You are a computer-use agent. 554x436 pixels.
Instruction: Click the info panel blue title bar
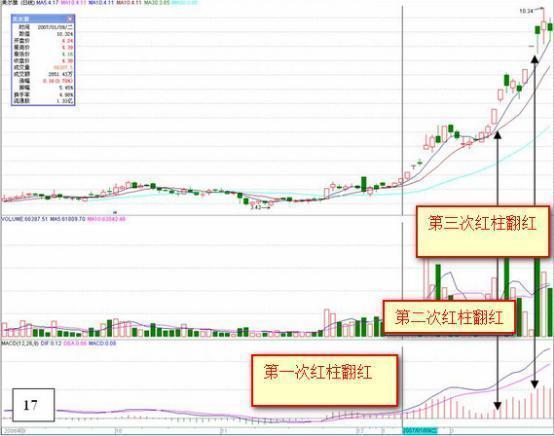(x=43, y=19)
